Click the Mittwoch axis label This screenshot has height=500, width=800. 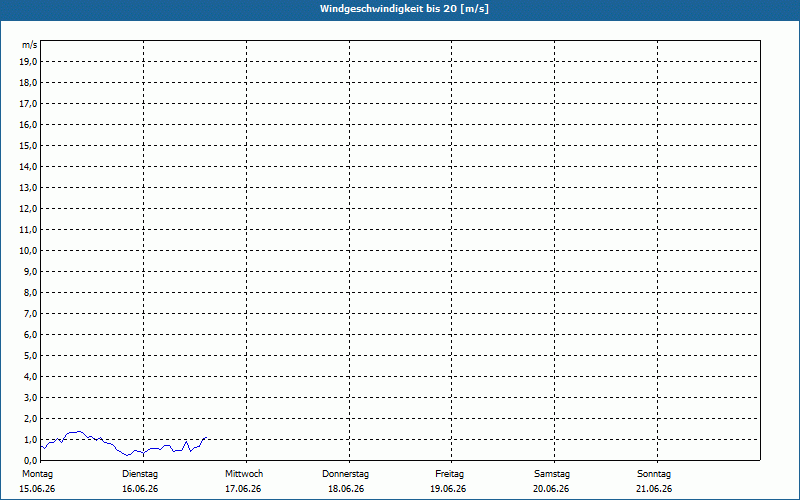pos(244,474)
